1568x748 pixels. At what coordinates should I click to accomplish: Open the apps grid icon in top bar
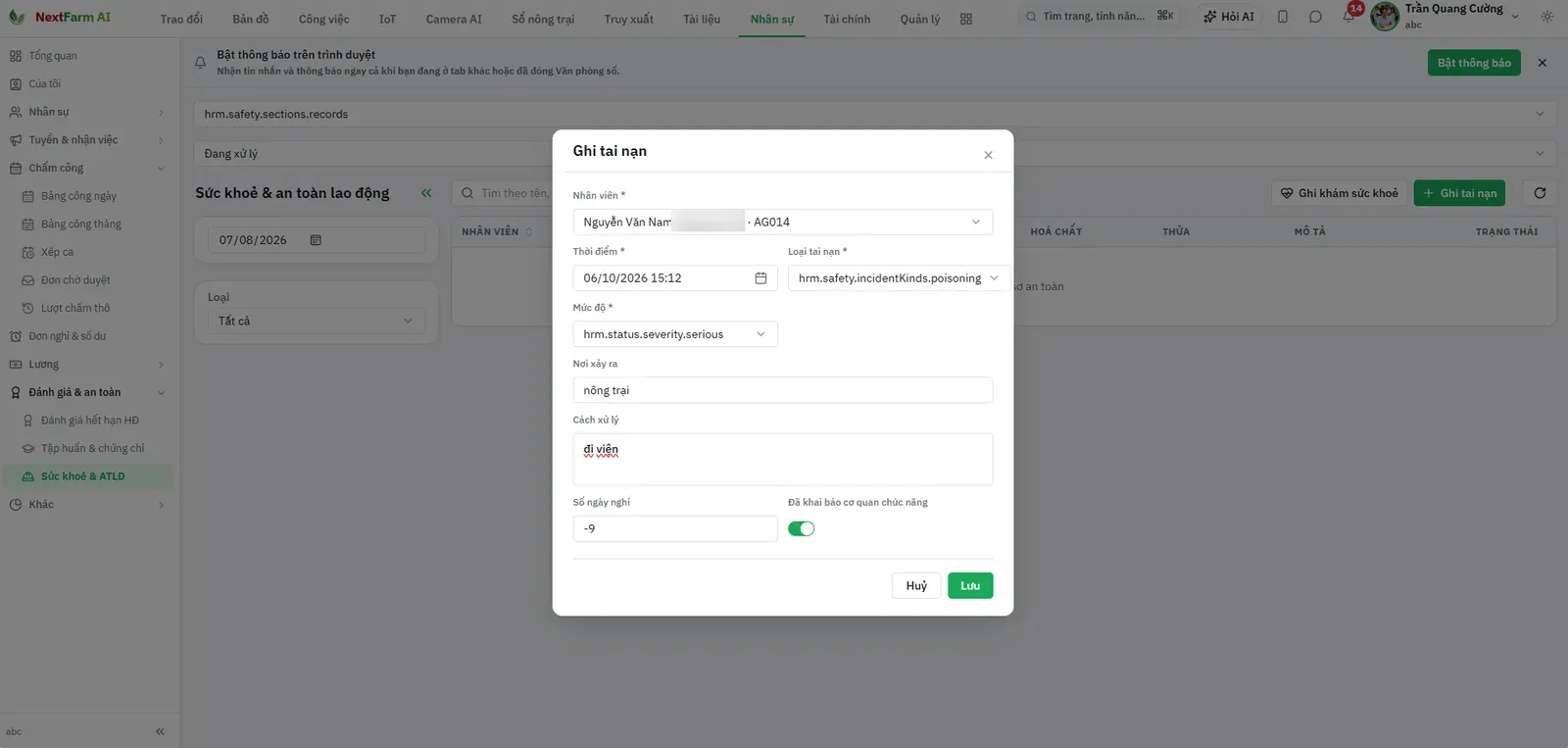(966, 19)
